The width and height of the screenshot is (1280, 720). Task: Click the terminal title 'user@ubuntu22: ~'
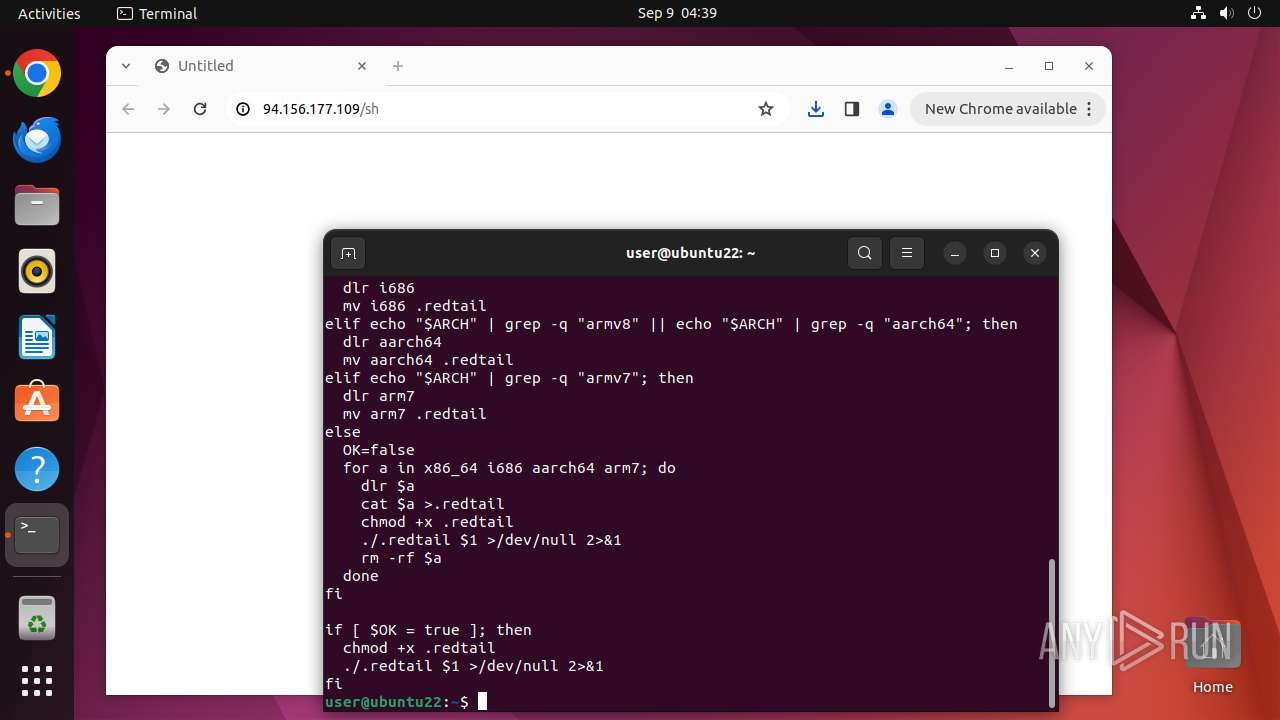click(690, 253)
